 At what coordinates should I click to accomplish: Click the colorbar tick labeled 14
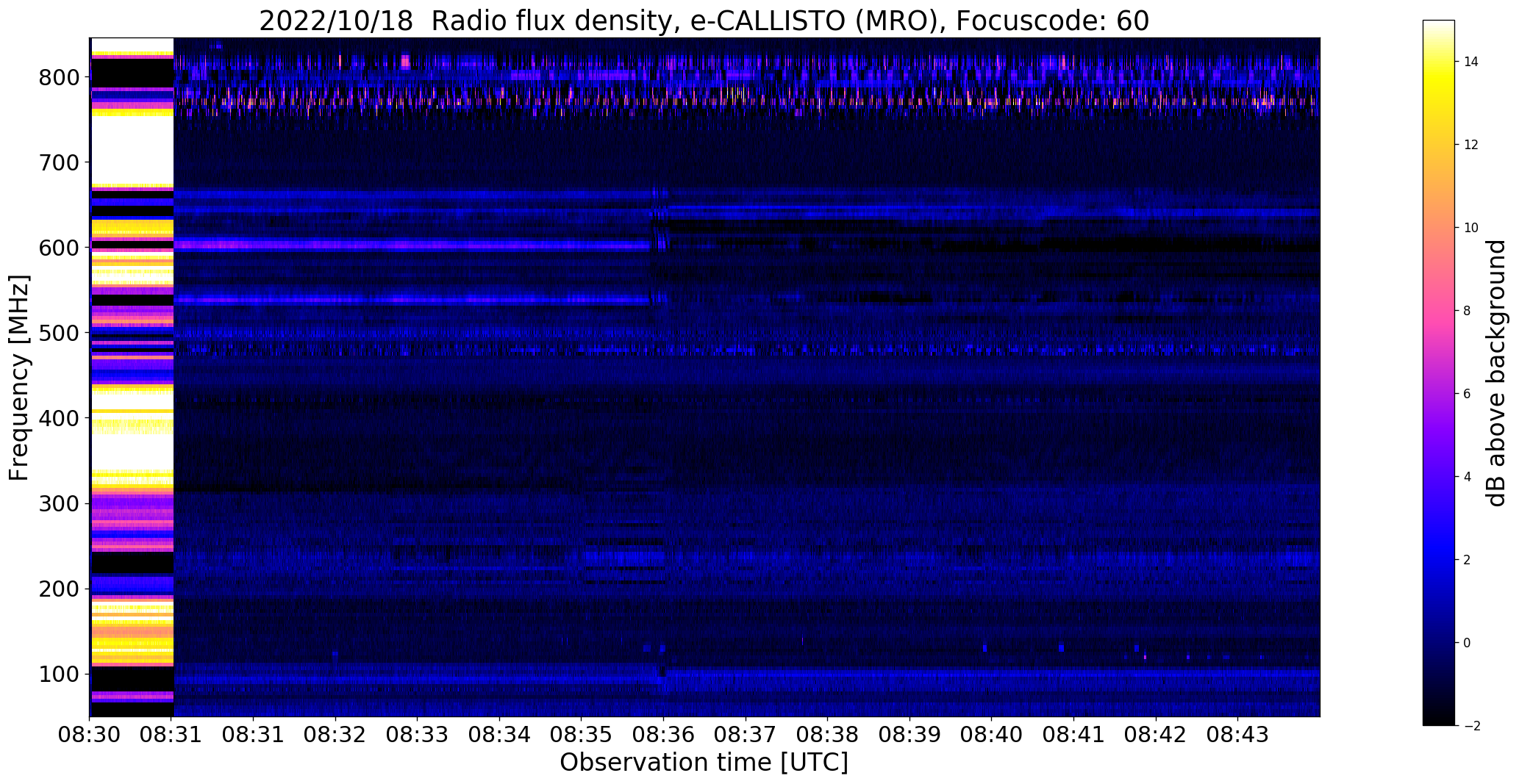pos(1471,62)
